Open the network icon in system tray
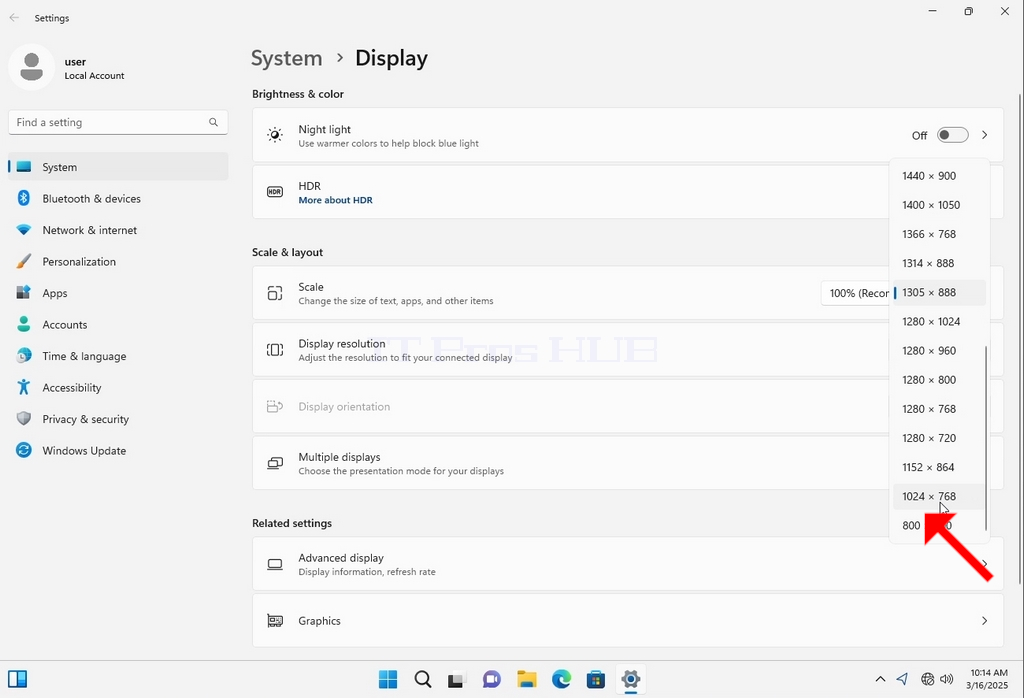1024x698 pixels. [927, 680]
